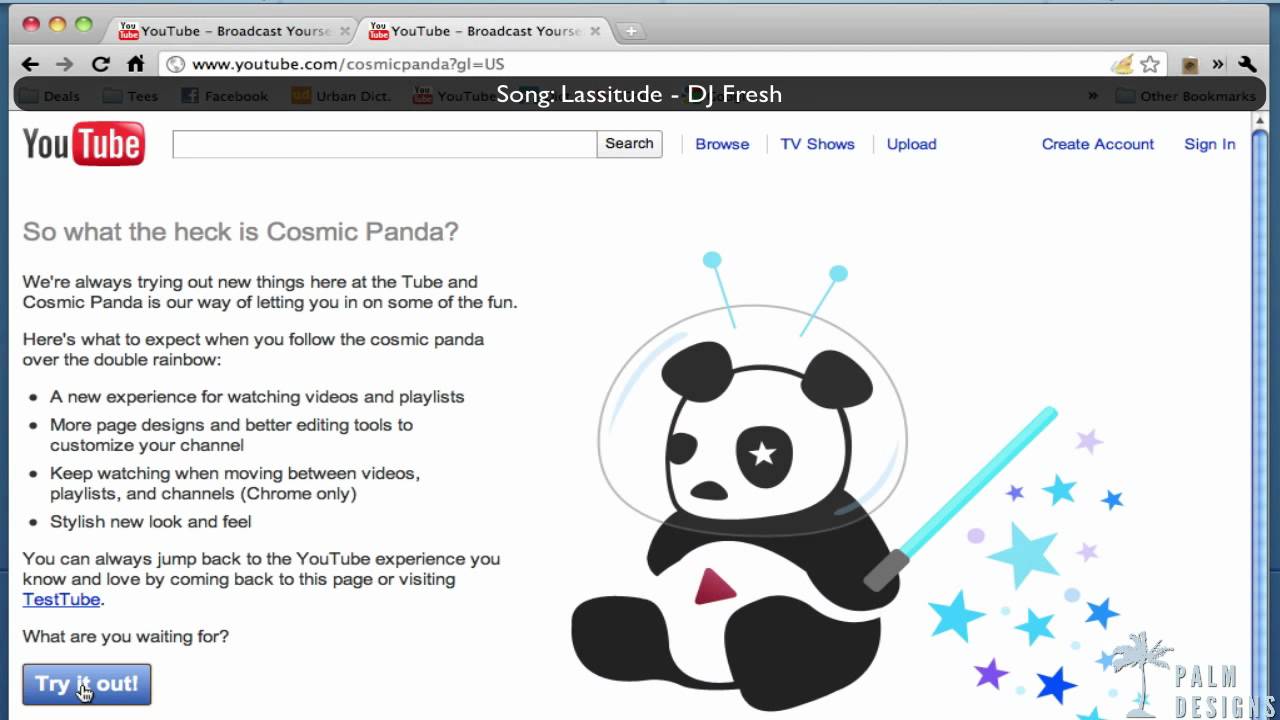This screenshot has height=720, width=1280.
Task: Click into the YouTube search box
Action: click(384, 144)
